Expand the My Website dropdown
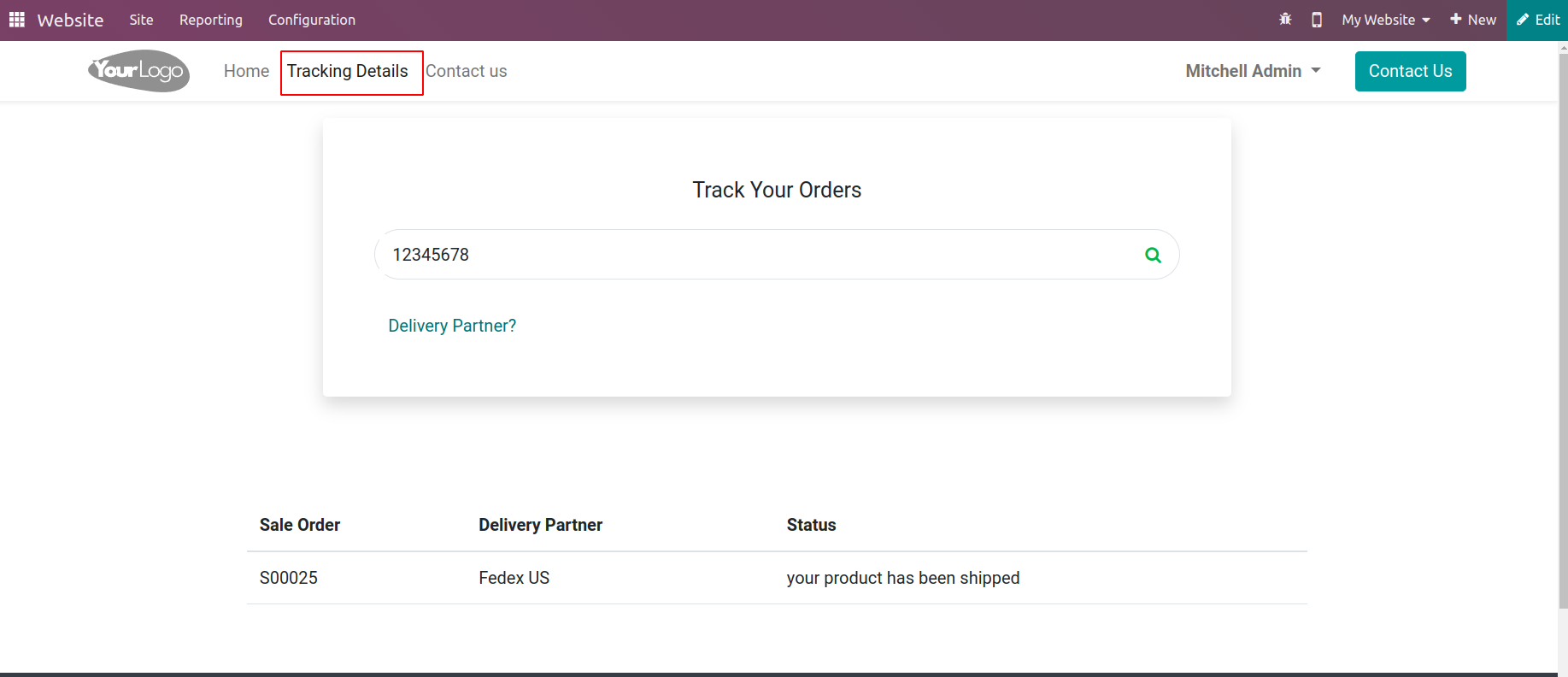The width and height of the screenshot is (1568, 677). tap(1385, 20)
